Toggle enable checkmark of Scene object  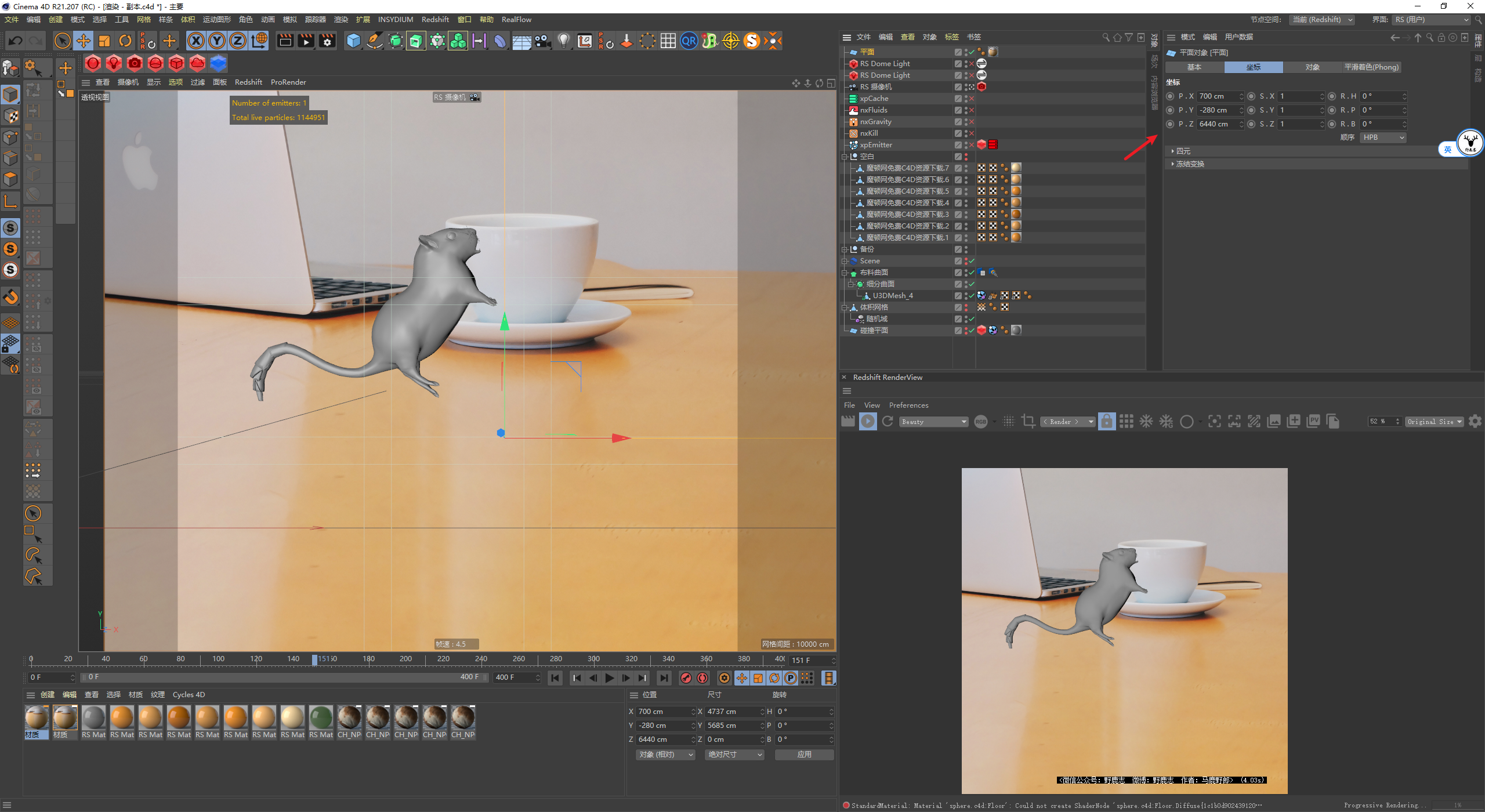972,261
